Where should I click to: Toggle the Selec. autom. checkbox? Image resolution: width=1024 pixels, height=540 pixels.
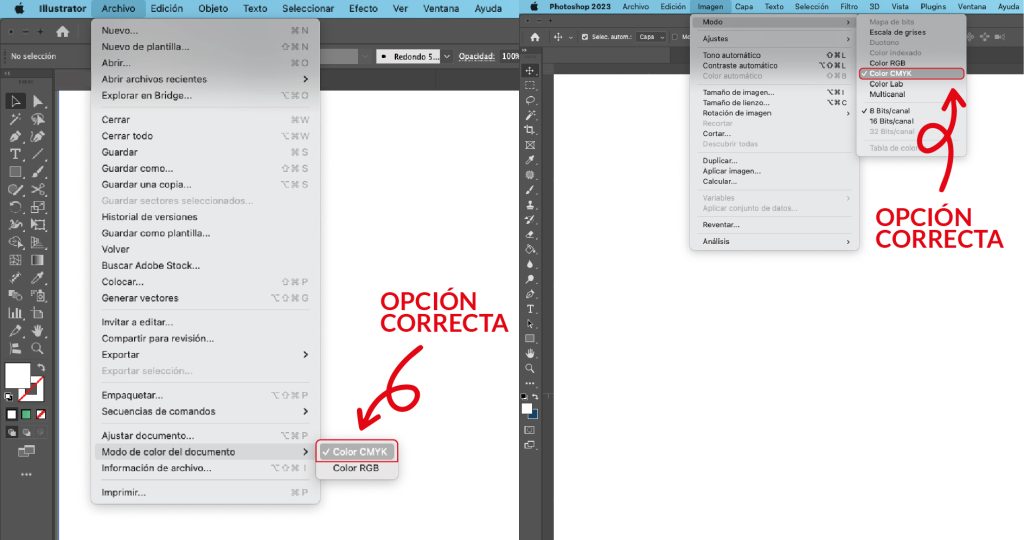click(x=585, y=37)
